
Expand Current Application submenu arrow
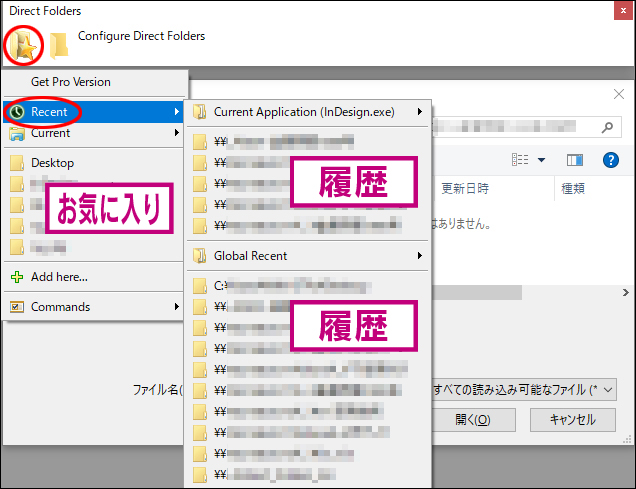coord(420,112)
